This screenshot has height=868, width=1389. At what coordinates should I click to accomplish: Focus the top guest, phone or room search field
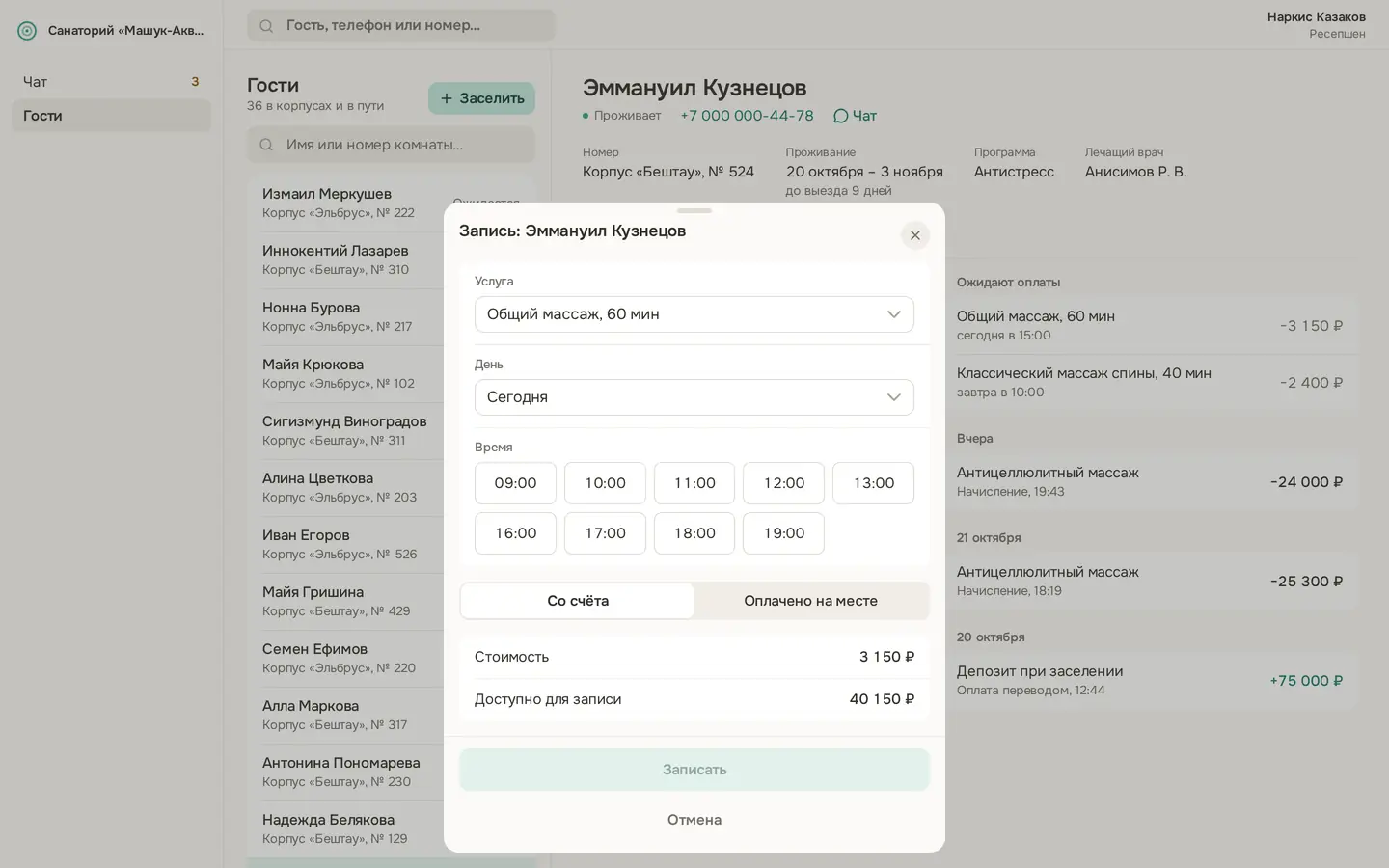click(401, 26)
